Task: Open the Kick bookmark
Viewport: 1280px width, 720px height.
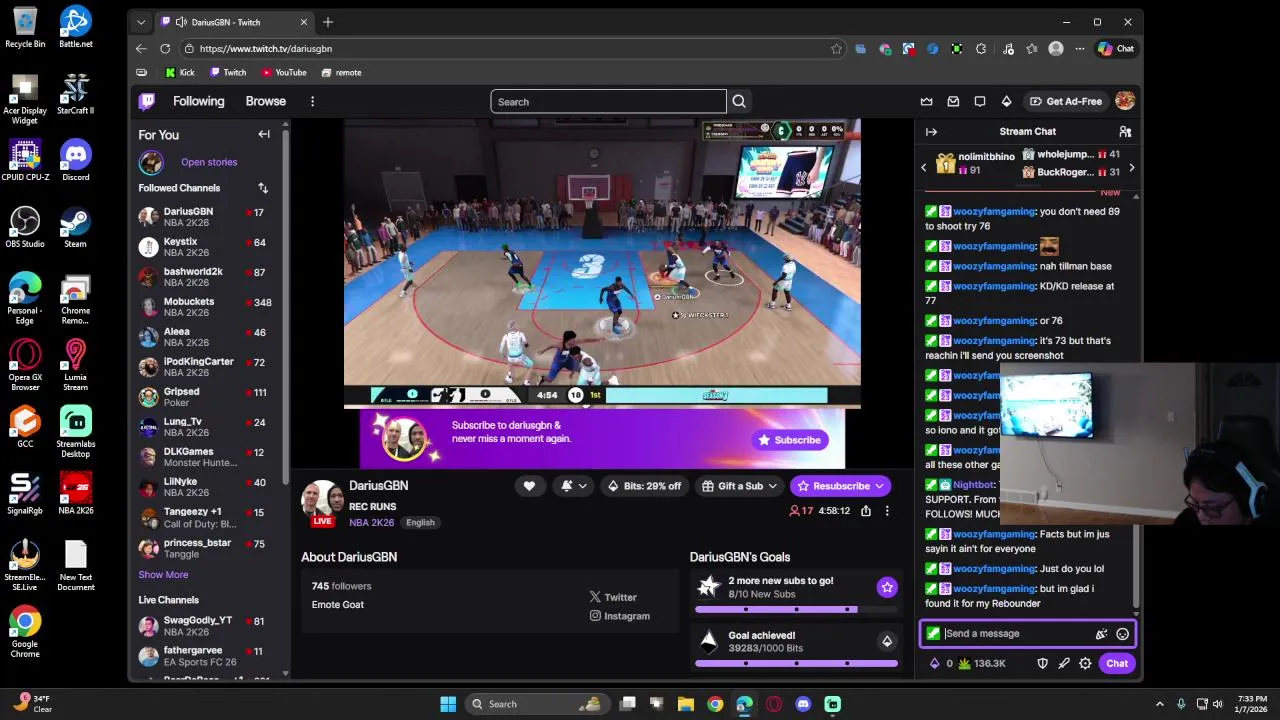Action: (180, 72)
